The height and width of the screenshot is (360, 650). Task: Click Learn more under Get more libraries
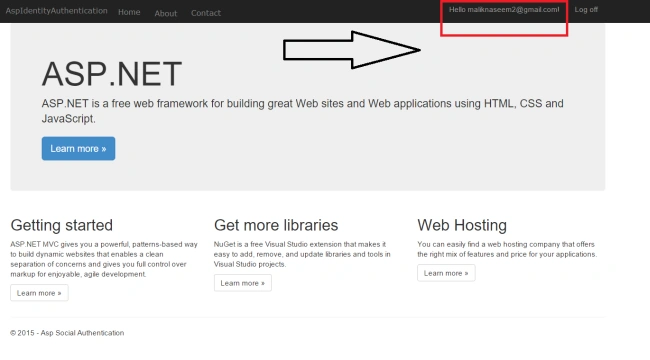243,283
